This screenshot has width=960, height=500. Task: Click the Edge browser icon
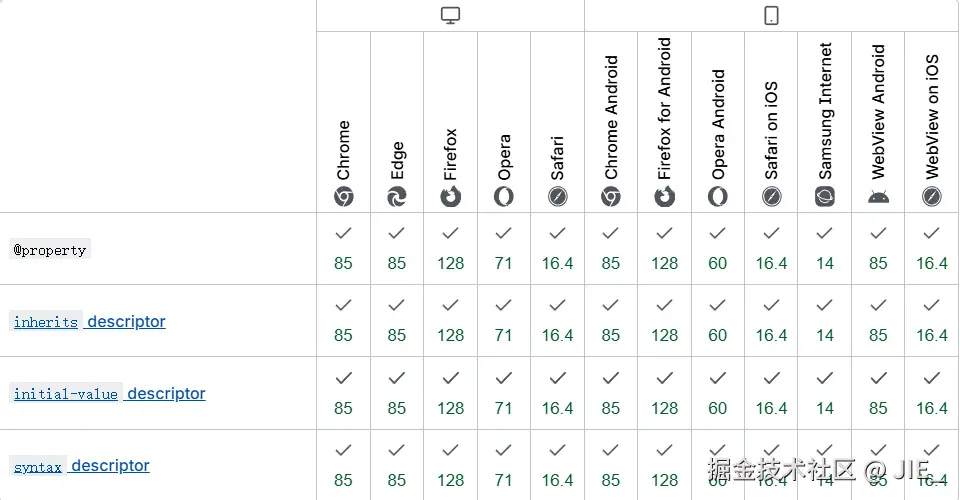click(397, 197)
